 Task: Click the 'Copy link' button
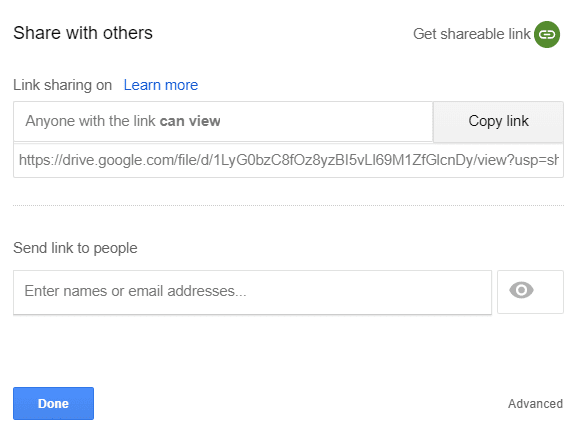click(x=498, y=122)
